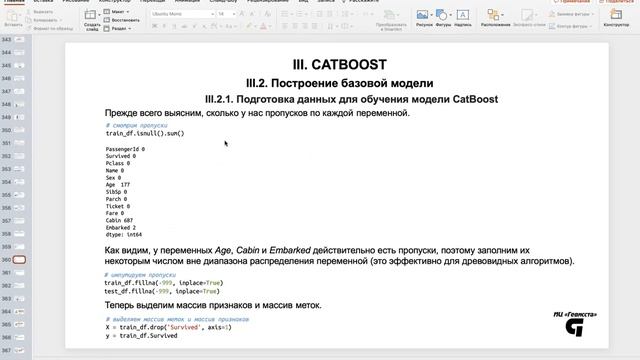The height and width of the screenshot is (360, 640).
Task: Open the font color dropdown arrow
Action: [x=271, y=27]
